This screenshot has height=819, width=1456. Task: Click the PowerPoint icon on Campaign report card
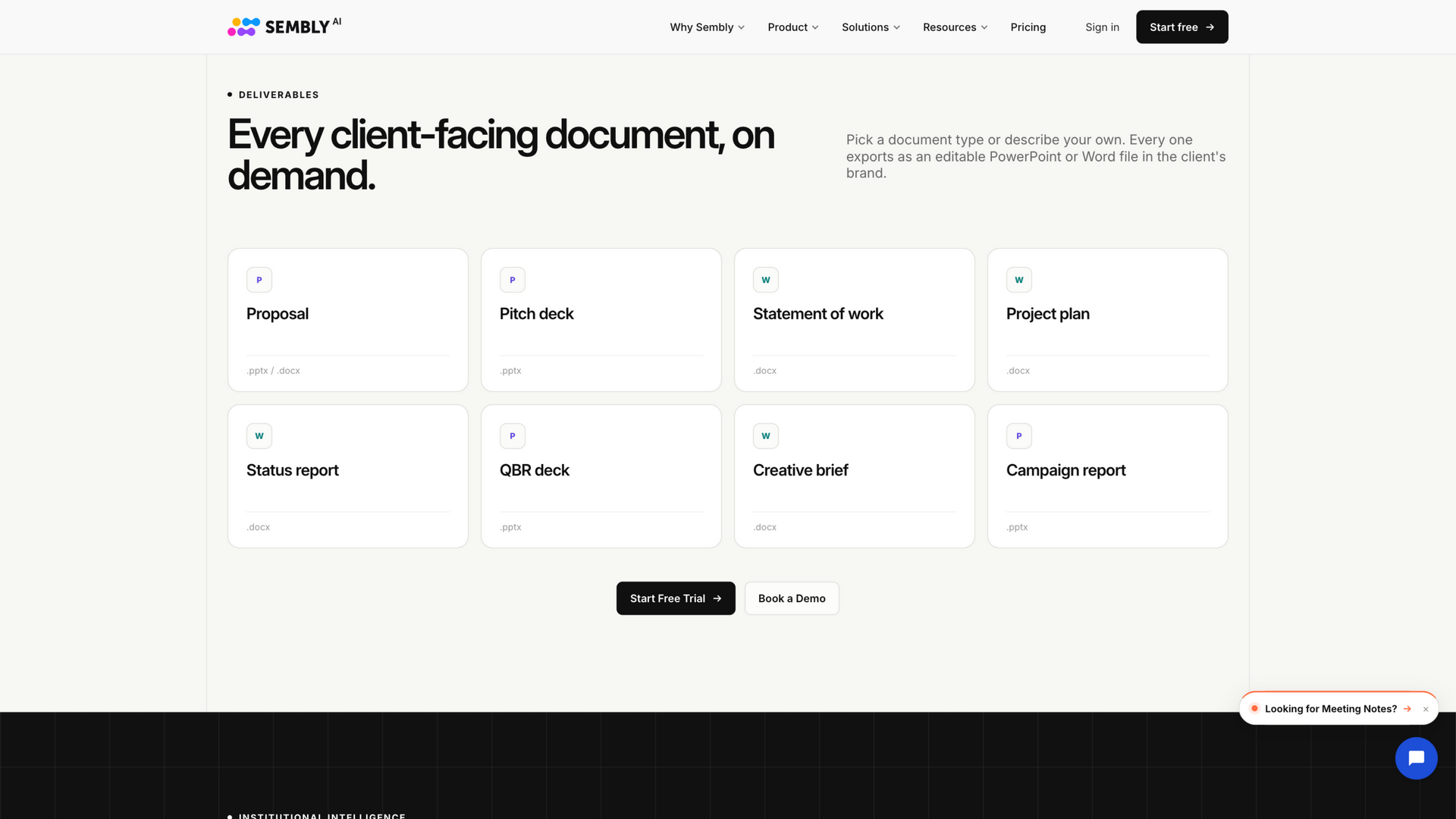click(x=1019, y=436)
